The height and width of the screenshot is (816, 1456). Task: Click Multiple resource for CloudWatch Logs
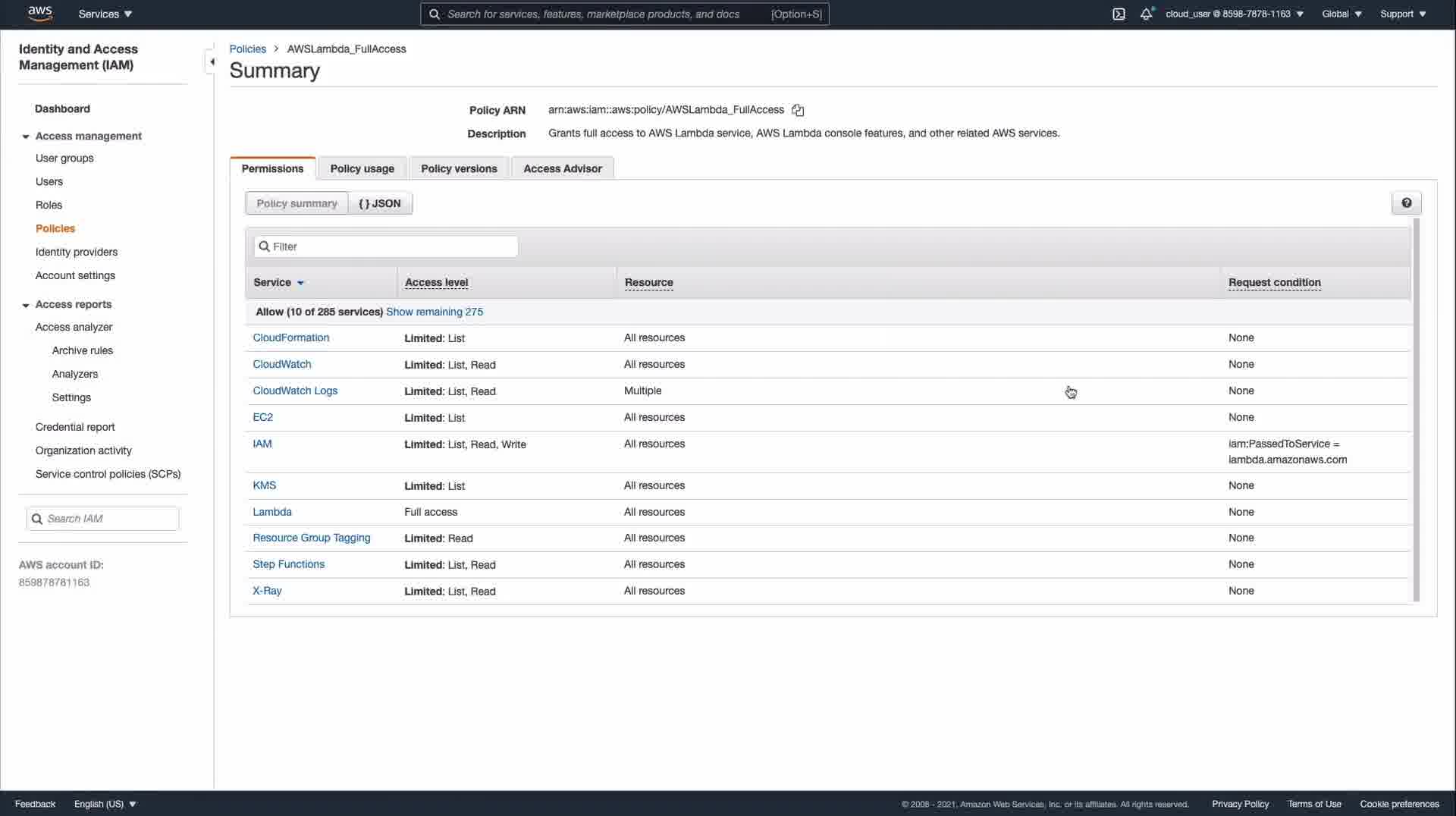pyautogui.click(x=642, y=391)
